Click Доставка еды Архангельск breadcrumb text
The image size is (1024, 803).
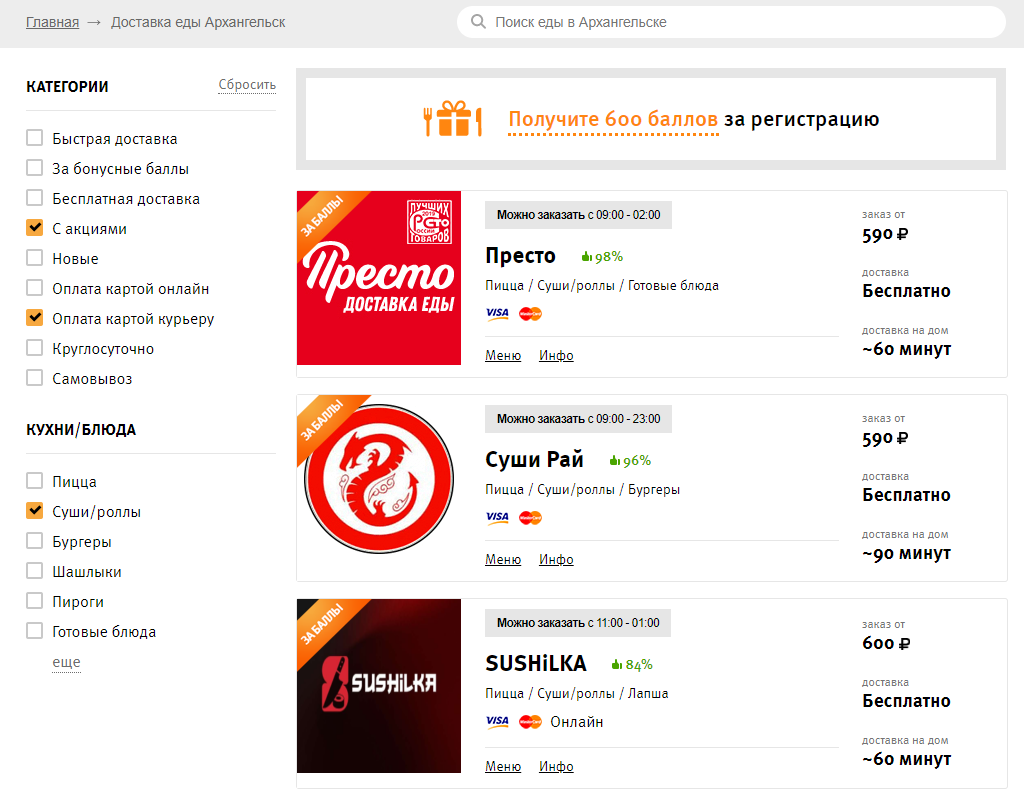pos(198,22)
